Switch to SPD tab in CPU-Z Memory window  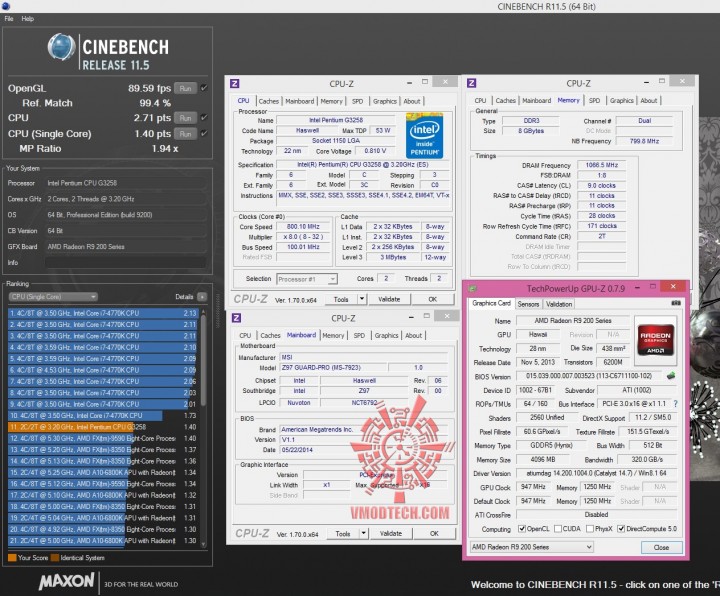point(595,101)
